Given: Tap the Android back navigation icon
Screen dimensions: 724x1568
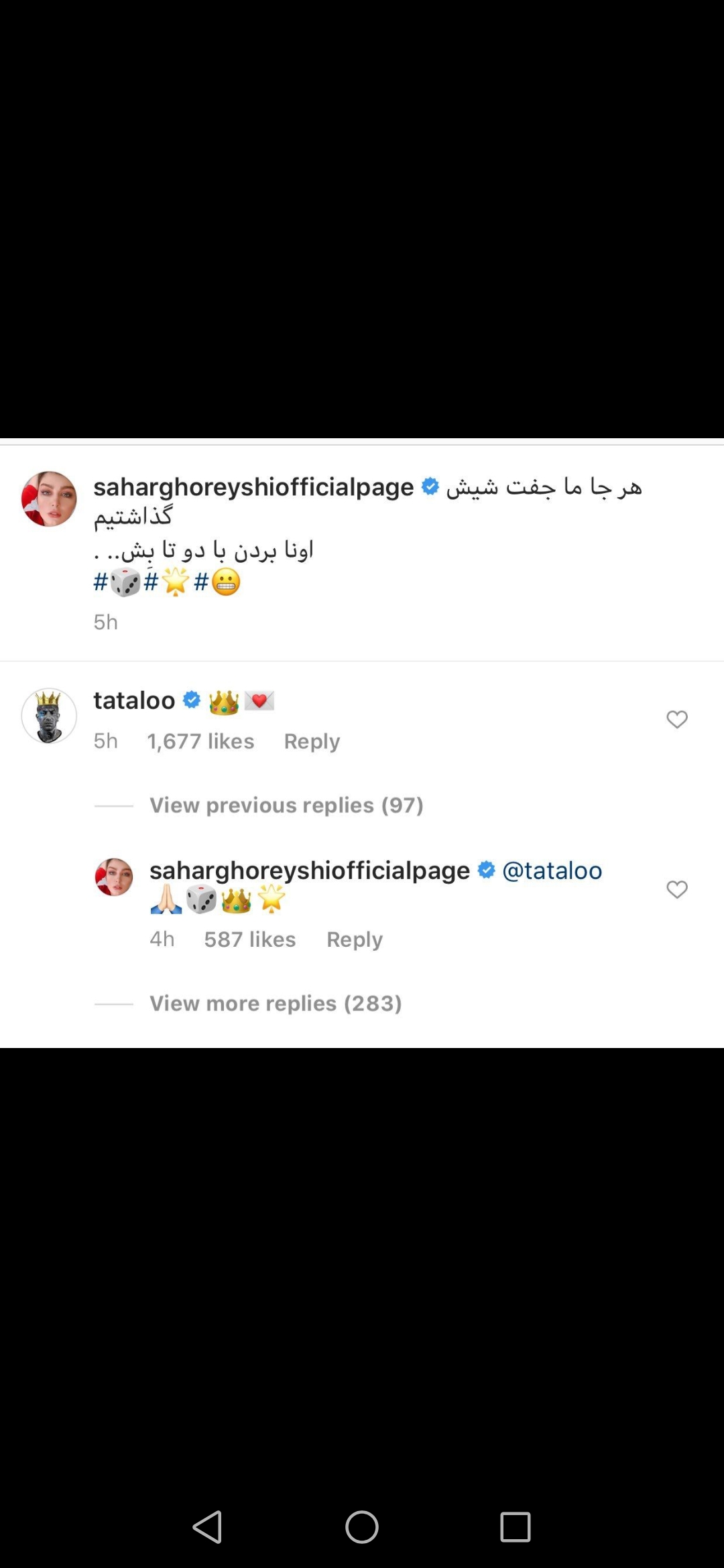Looking at the screenshot, I should [208, 1527].
